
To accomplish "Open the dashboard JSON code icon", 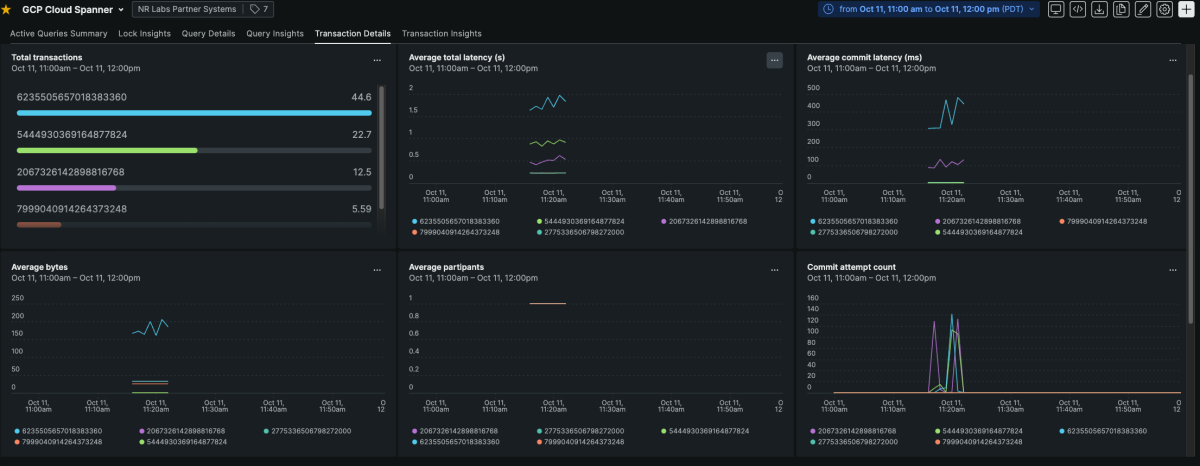I will (x=1077, y=9).
